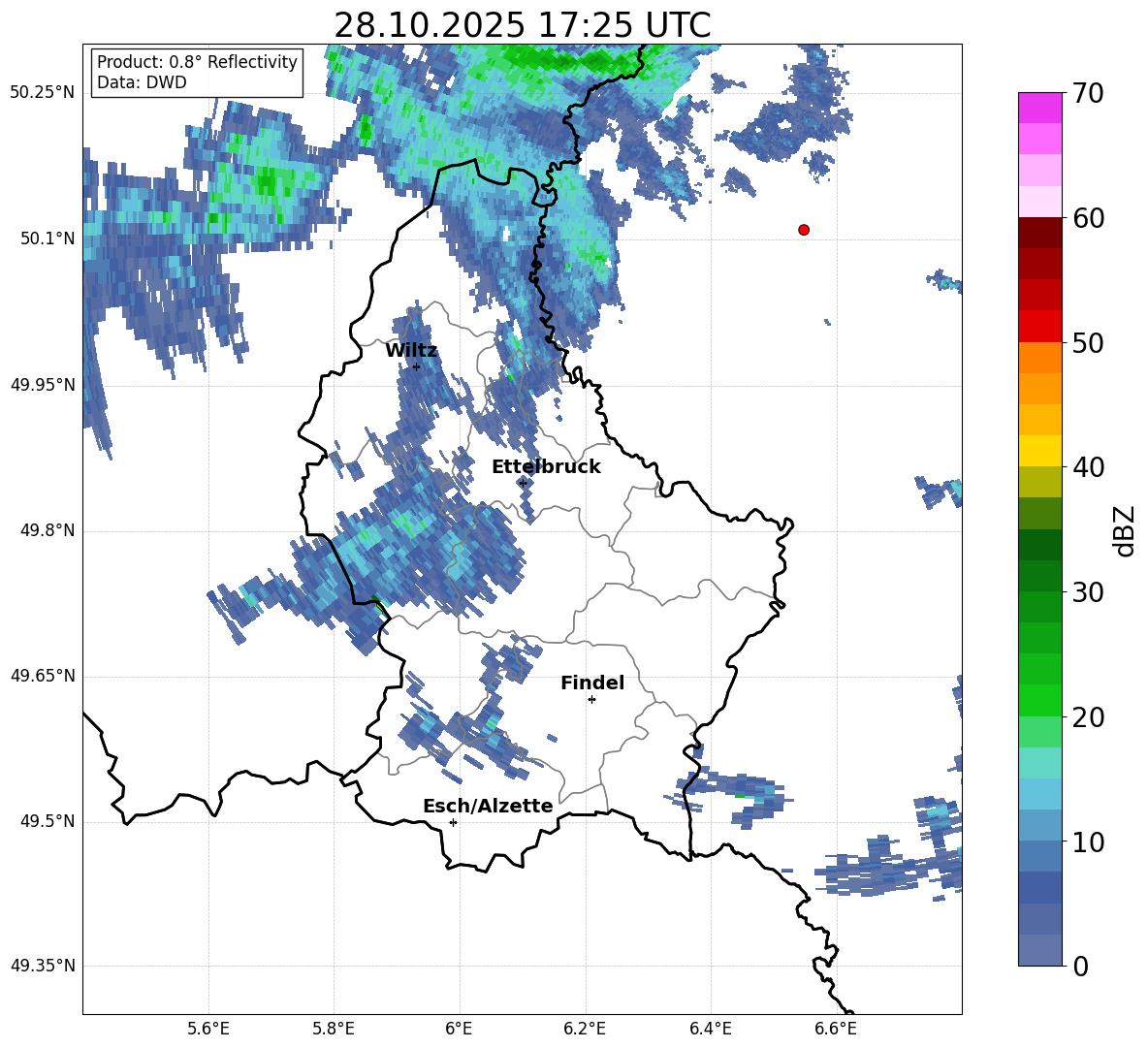1148x1048 pixels.
Task: Click the colorbar tick label 20
Action: click(x=1088, y=716)
